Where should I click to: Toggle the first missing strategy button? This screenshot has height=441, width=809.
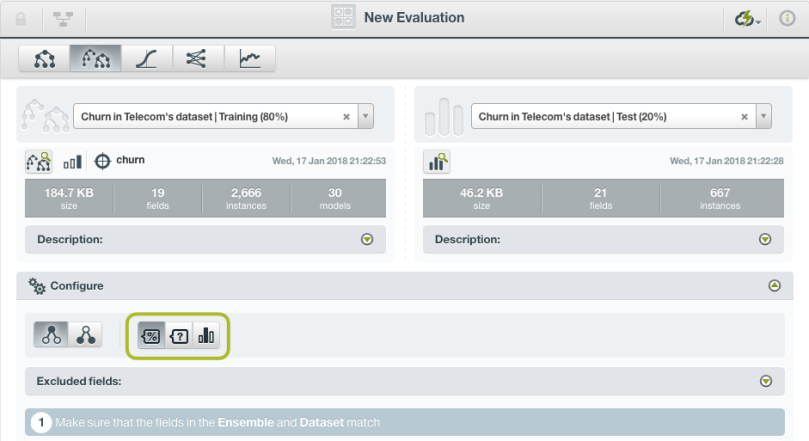51,336
